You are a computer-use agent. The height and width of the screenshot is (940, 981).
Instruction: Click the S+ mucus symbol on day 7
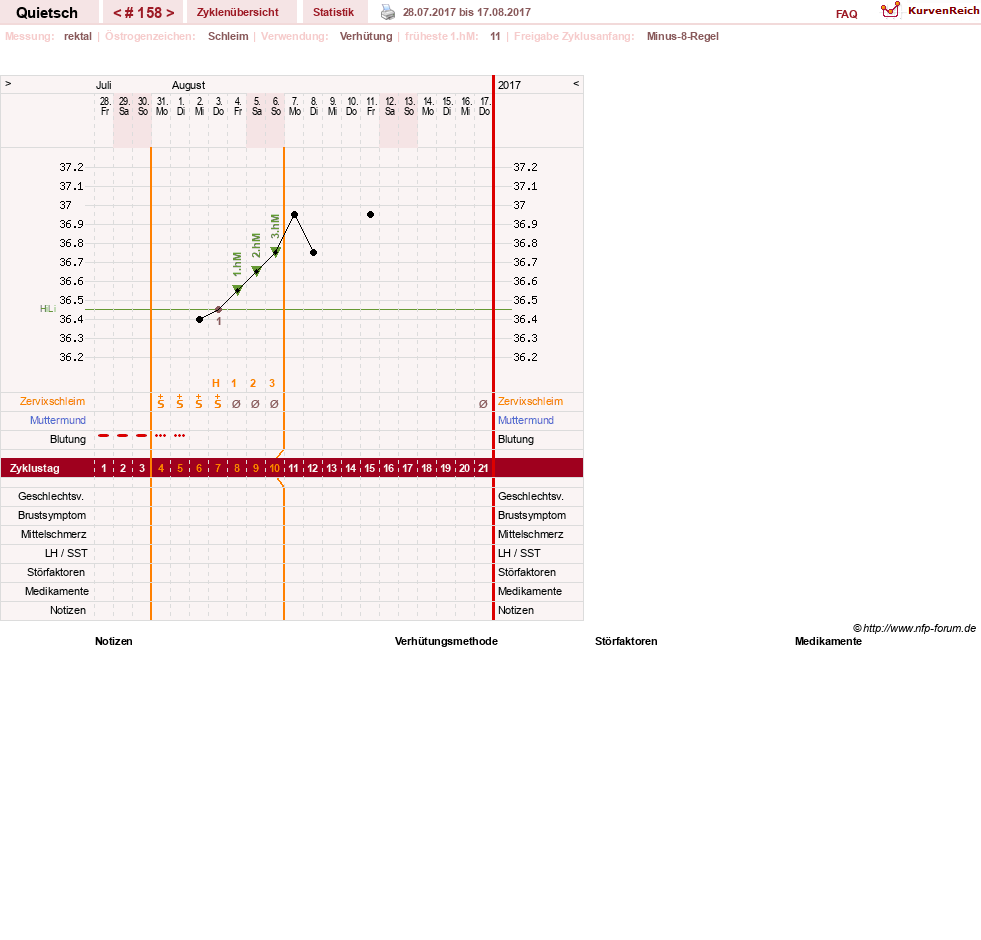(x=218, y=402)
